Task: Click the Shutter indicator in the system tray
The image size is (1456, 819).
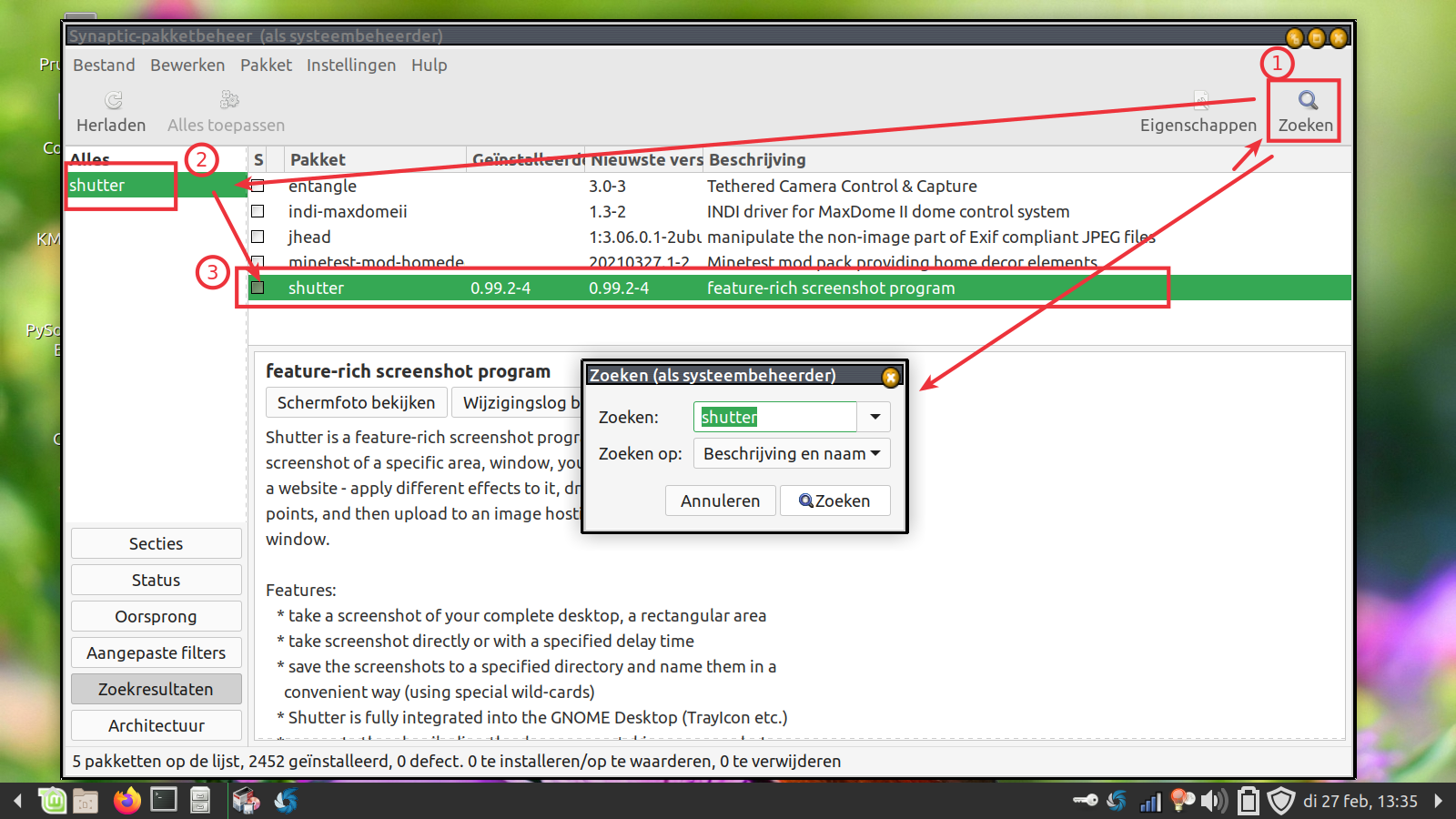Action: [1117, 801]
